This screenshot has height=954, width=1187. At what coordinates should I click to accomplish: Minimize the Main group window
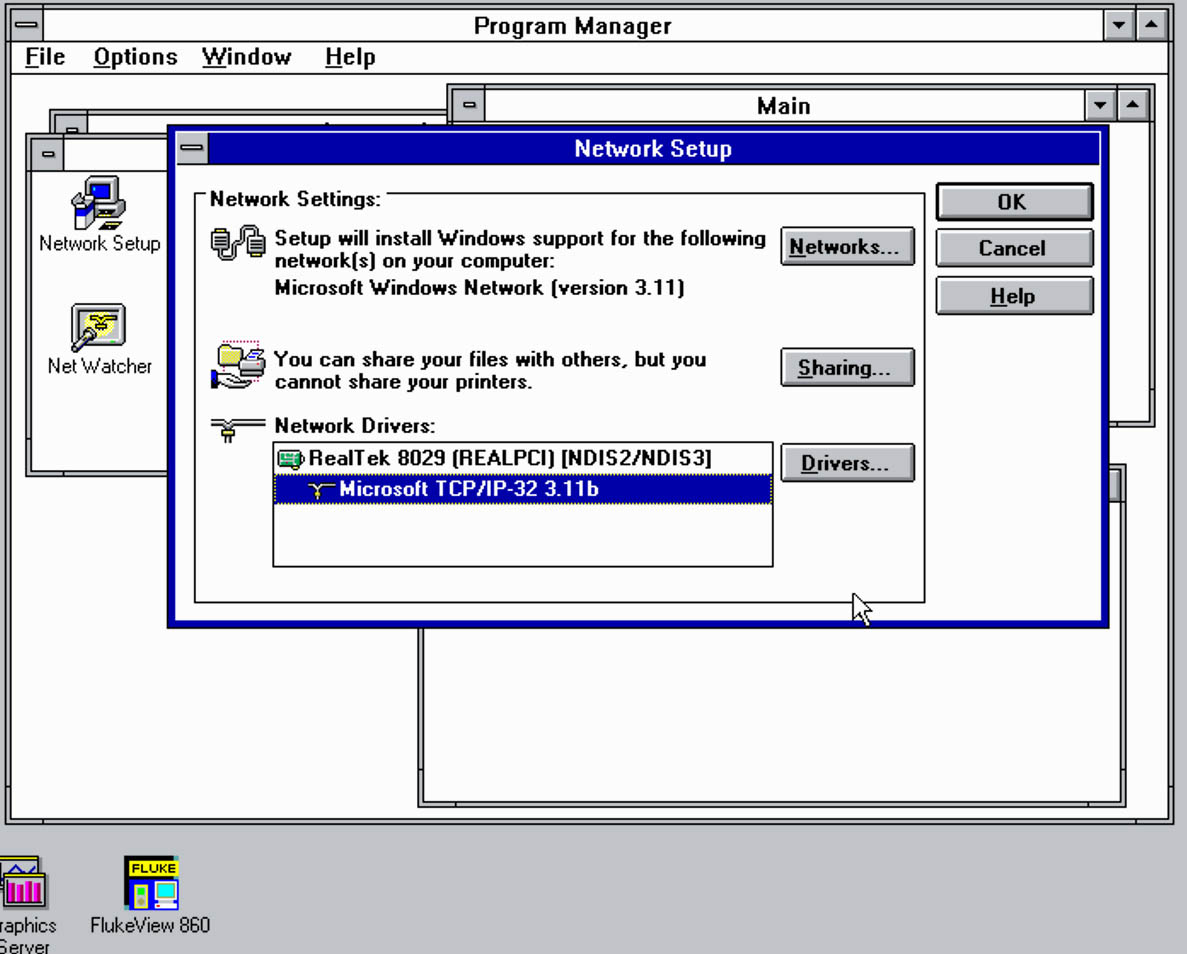[x=1100, y=105]
